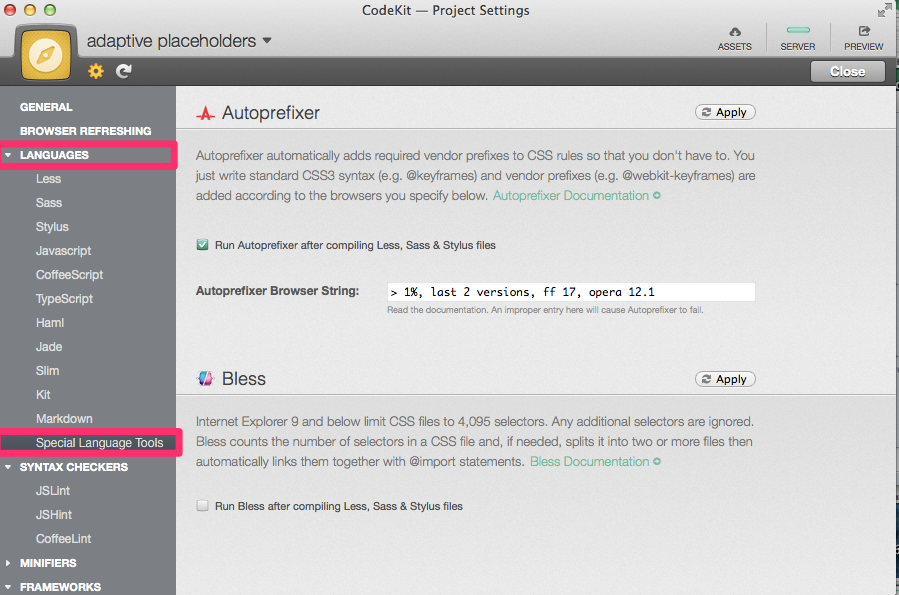The image size is (899, 595).
Task: Click the Assets cloud icon
Action: point(735,33)
